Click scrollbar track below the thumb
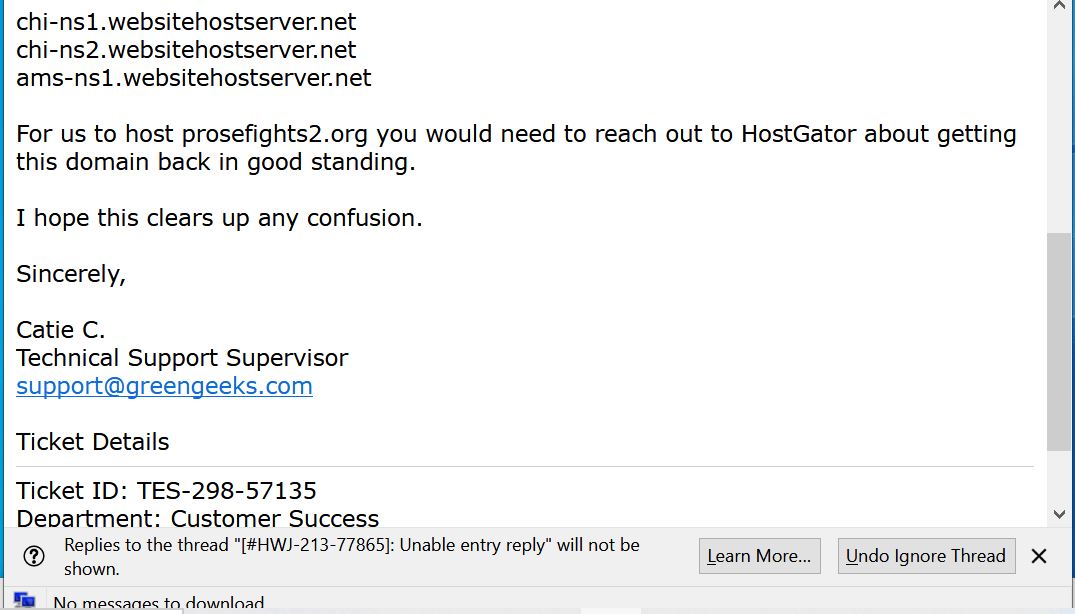 1059,478
